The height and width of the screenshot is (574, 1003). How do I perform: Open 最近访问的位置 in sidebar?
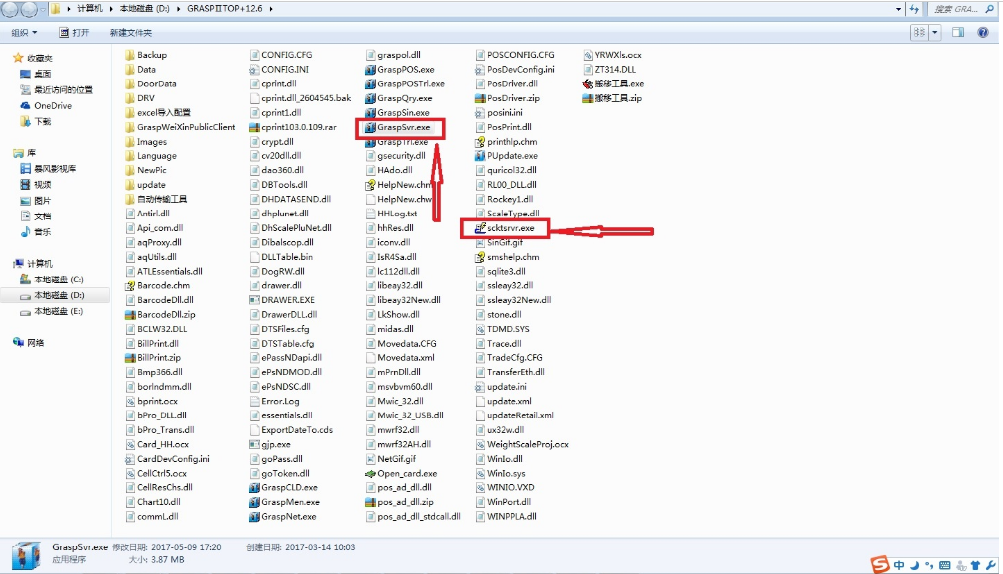coord(56,90)
